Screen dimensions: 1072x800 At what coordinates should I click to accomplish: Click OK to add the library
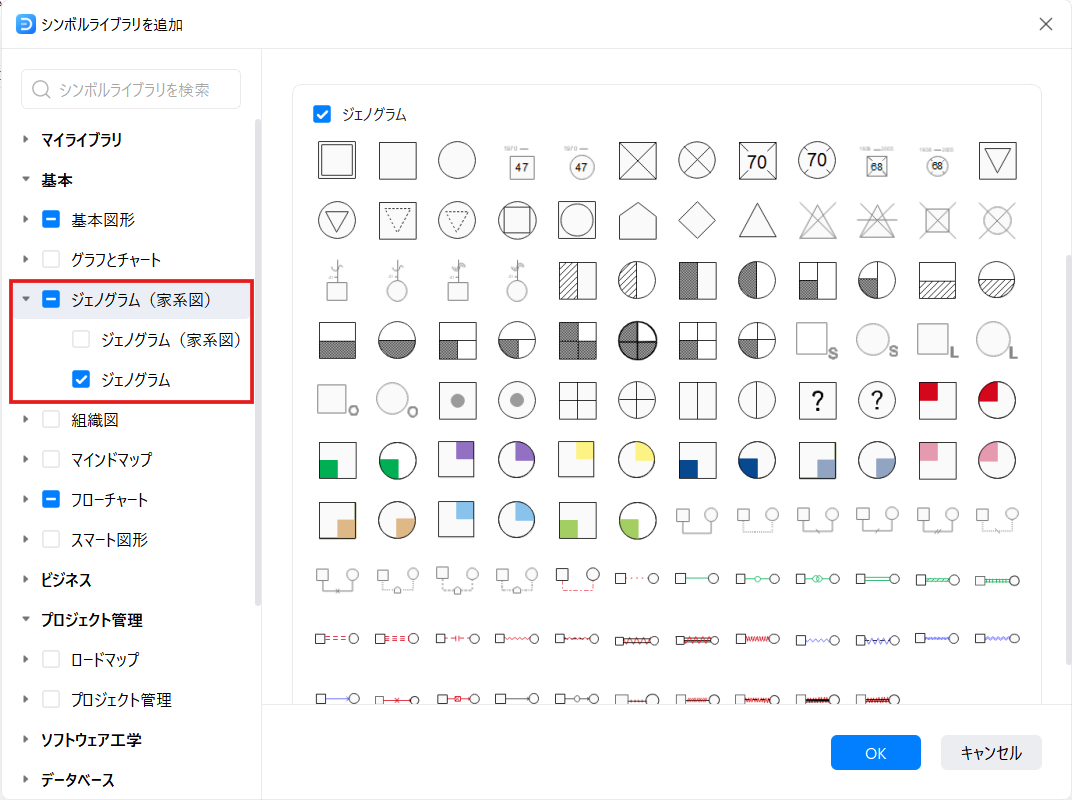pos(875,752)
